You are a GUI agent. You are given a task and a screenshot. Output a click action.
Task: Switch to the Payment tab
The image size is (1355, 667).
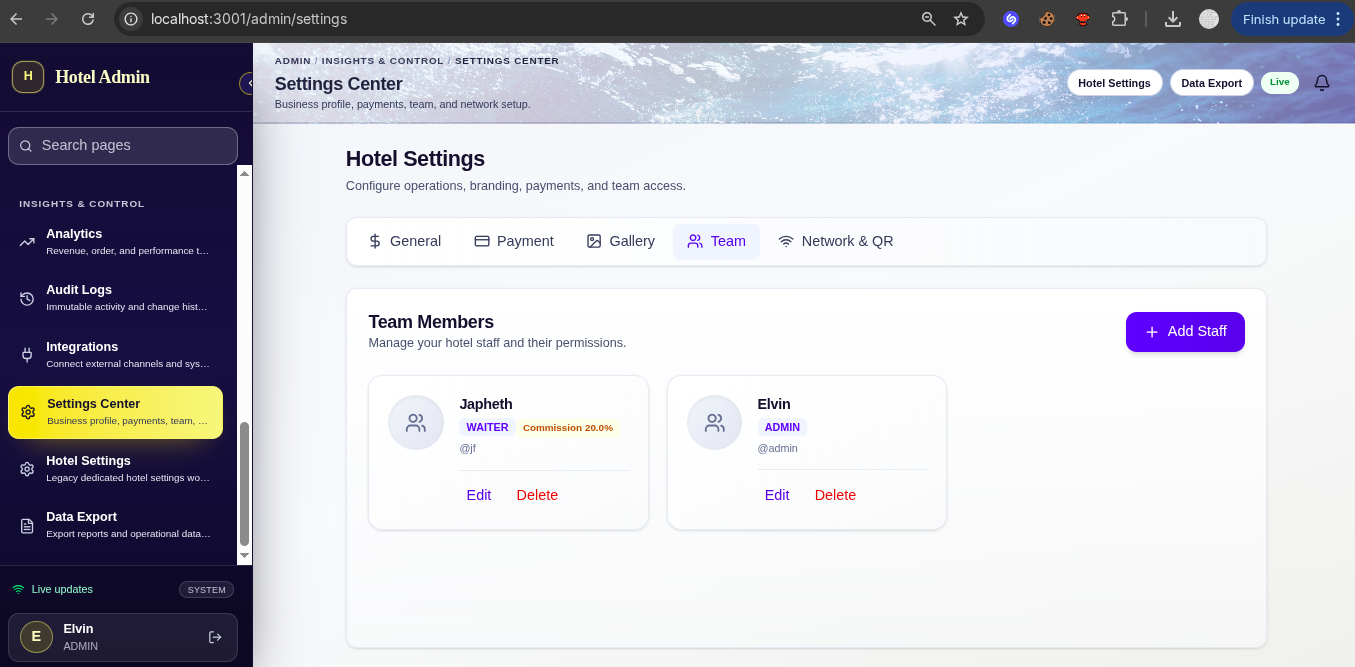[x=514, y=241]
